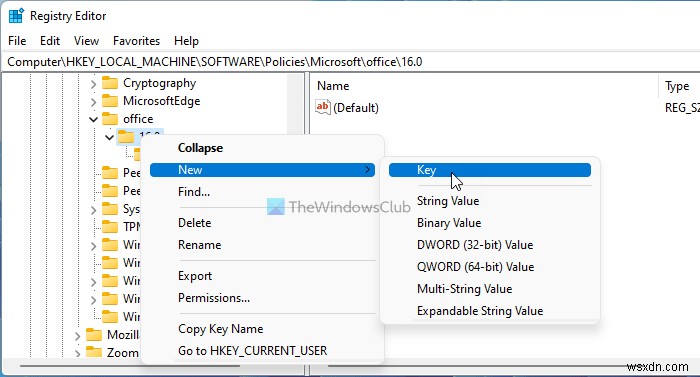This screenshot has width=700, height=377.
Task: Select the Cryptography folder icon
Action: pos(110,83)
